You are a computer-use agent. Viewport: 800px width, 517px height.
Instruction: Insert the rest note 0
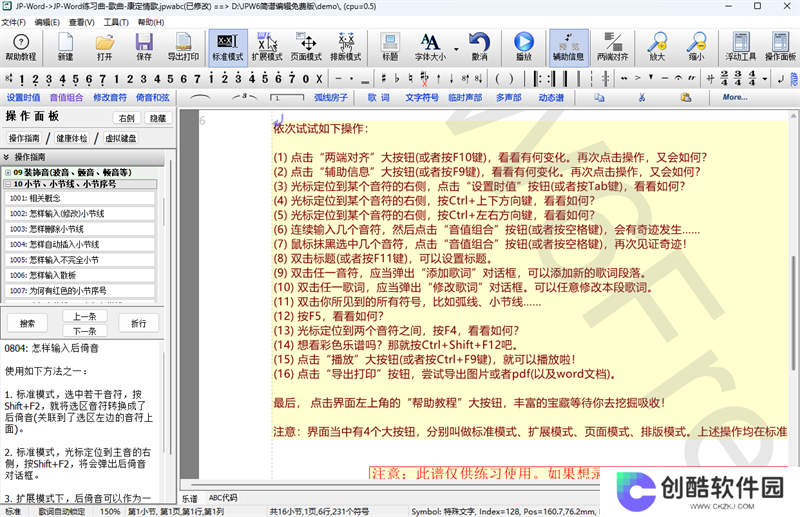pyautogui.click(x=306, y=79)
